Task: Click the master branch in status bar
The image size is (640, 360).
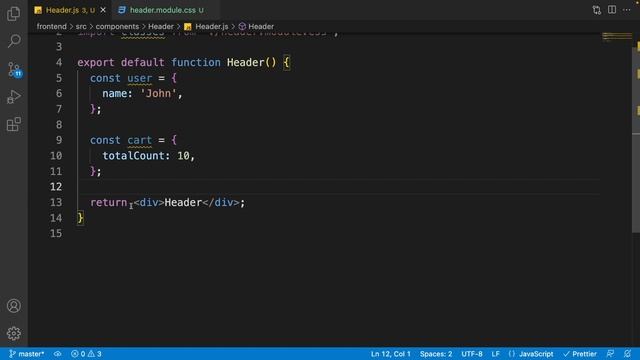Action: pyautogui.click(x=27, y=354)
